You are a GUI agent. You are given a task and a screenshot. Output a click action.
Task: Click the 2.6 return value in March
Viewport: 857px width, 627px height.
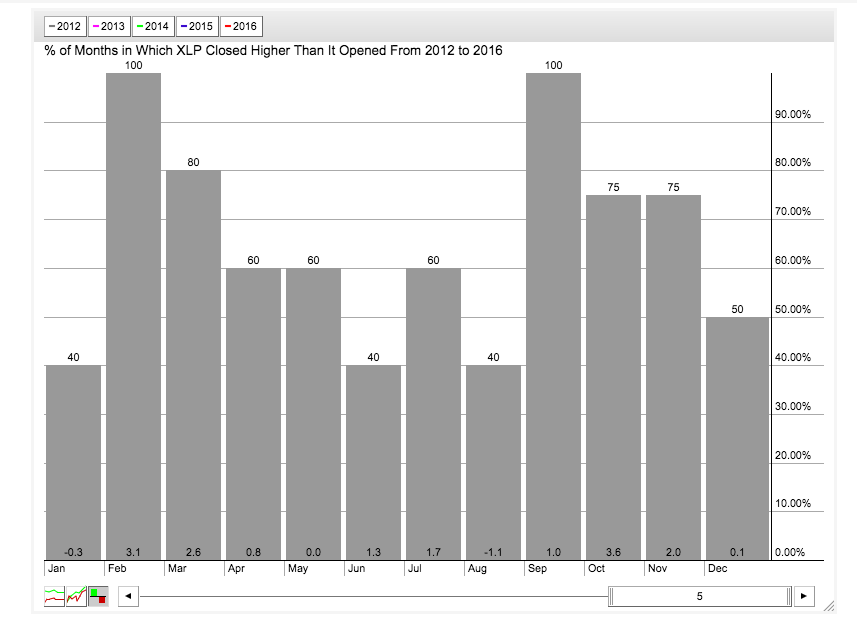click(x=193, y=552)
